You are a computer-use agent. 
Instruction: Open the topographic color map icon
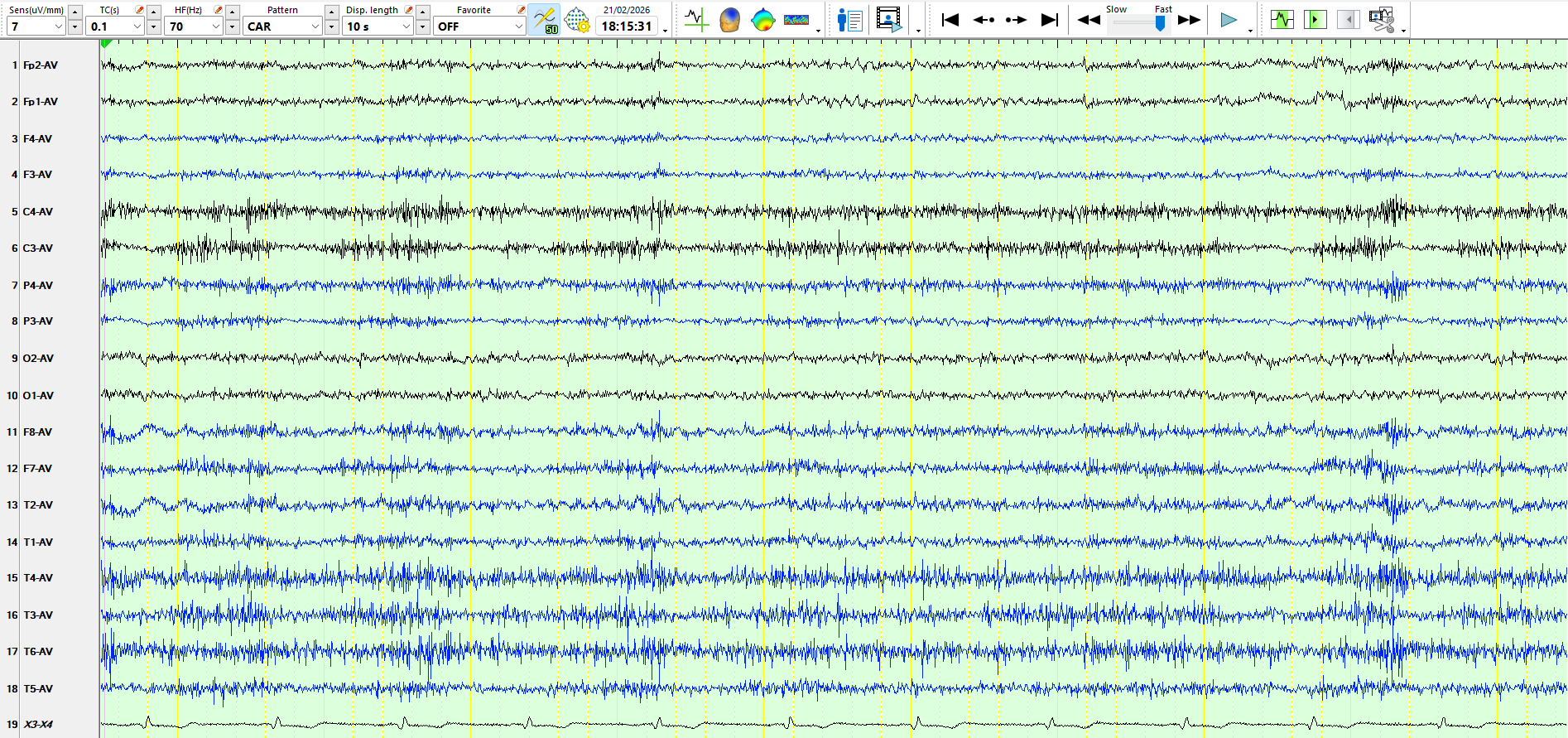(762, 19)
